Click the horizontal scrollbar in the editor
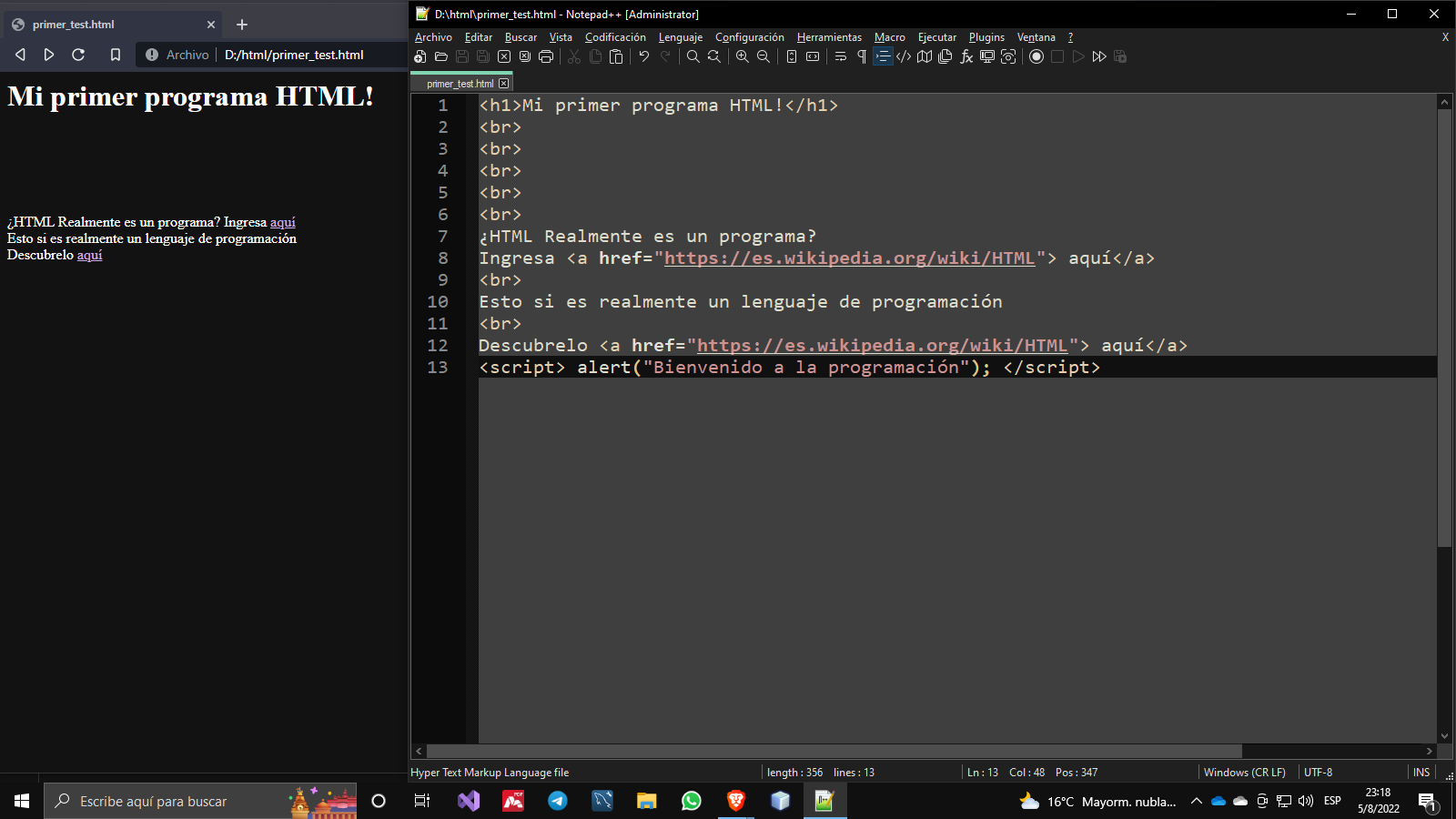 pyautogui.click(x=834, y=752)
